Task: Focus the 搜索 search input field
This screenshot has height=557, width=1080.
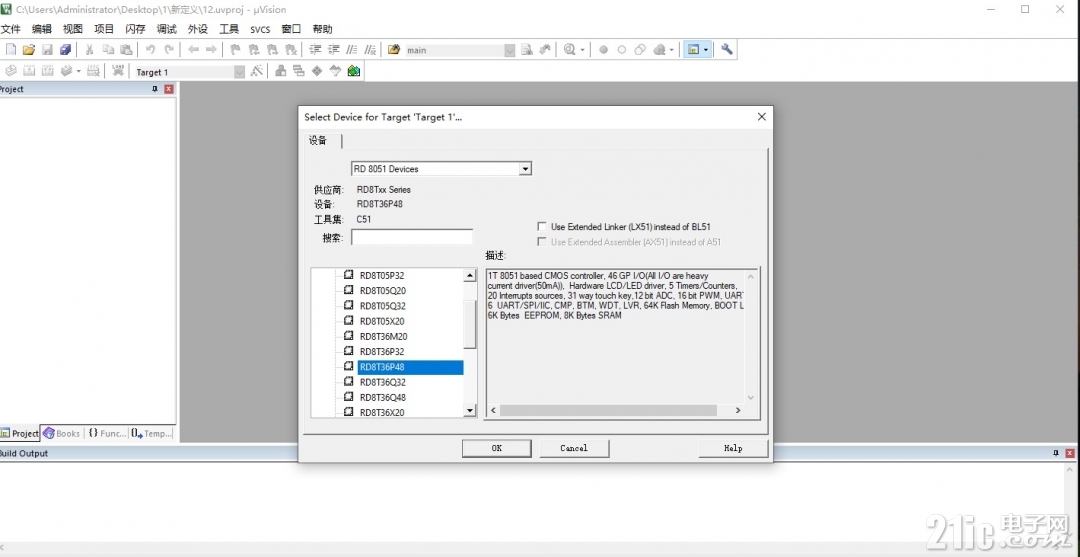Action: coord(412,238)
